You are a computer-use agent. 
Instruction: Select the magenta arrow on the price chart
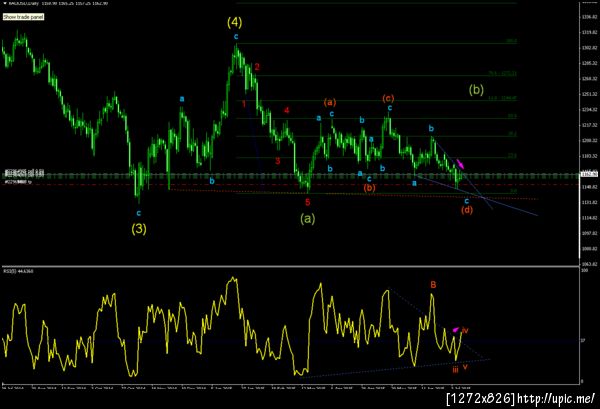(461, 164)
